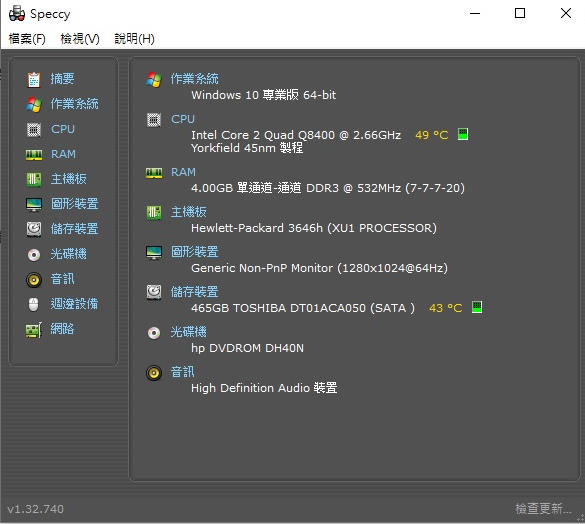
Task: Open the 音訊 speaker icon in sidebar
Action: coord(34,280)
